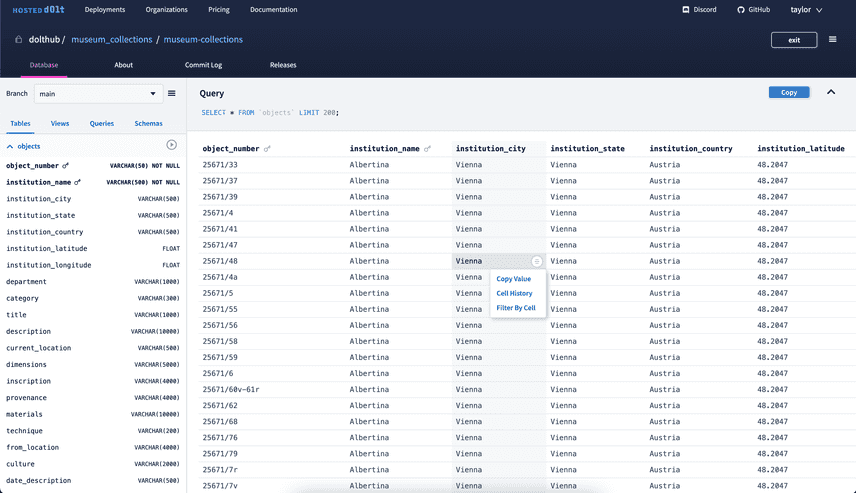Open the Documentation link
Screen dimensions: 856x493
(274, 10)
